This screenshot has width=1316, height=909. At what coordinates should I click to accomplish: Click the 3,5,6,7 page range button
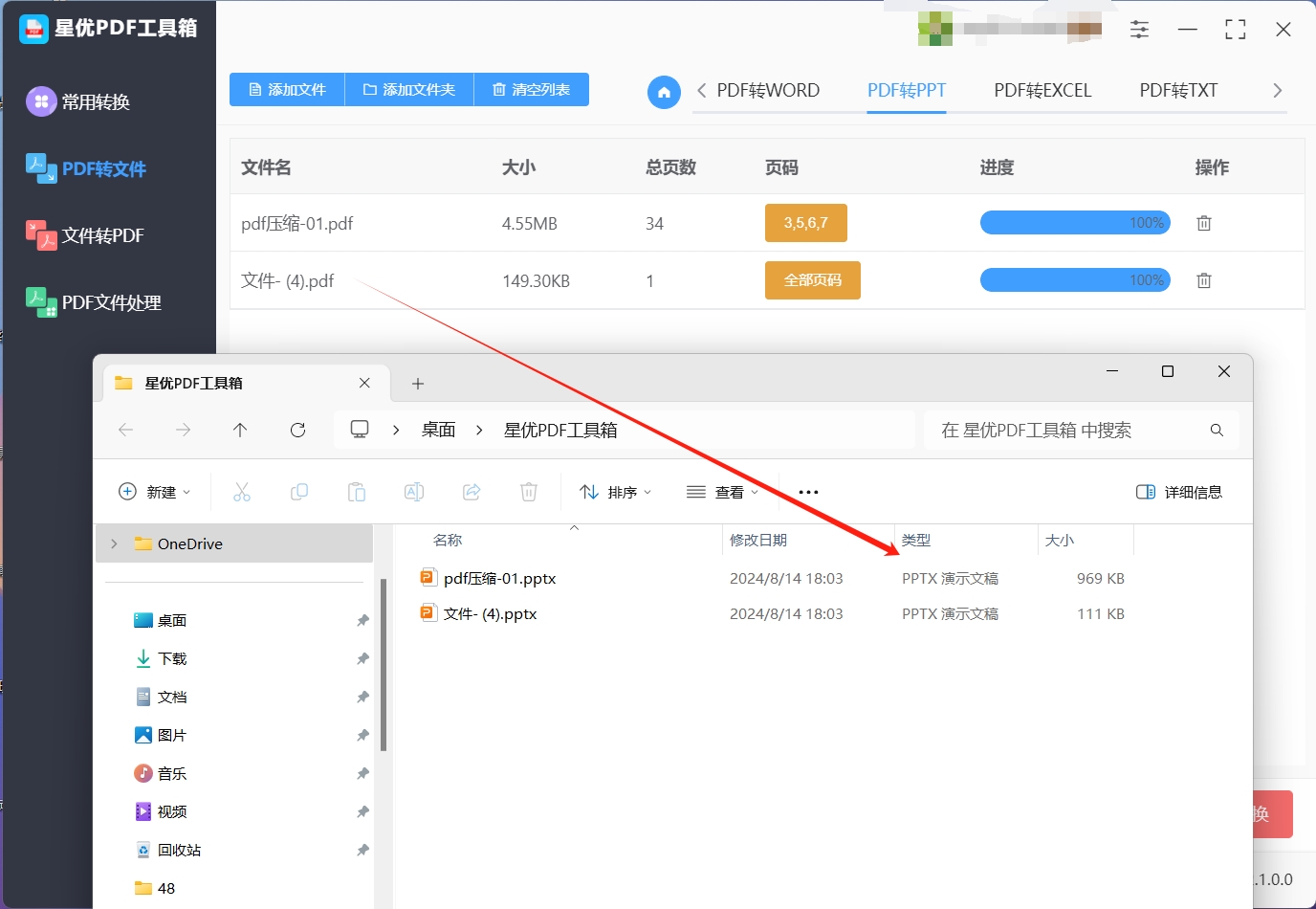[x=806, y=223]
